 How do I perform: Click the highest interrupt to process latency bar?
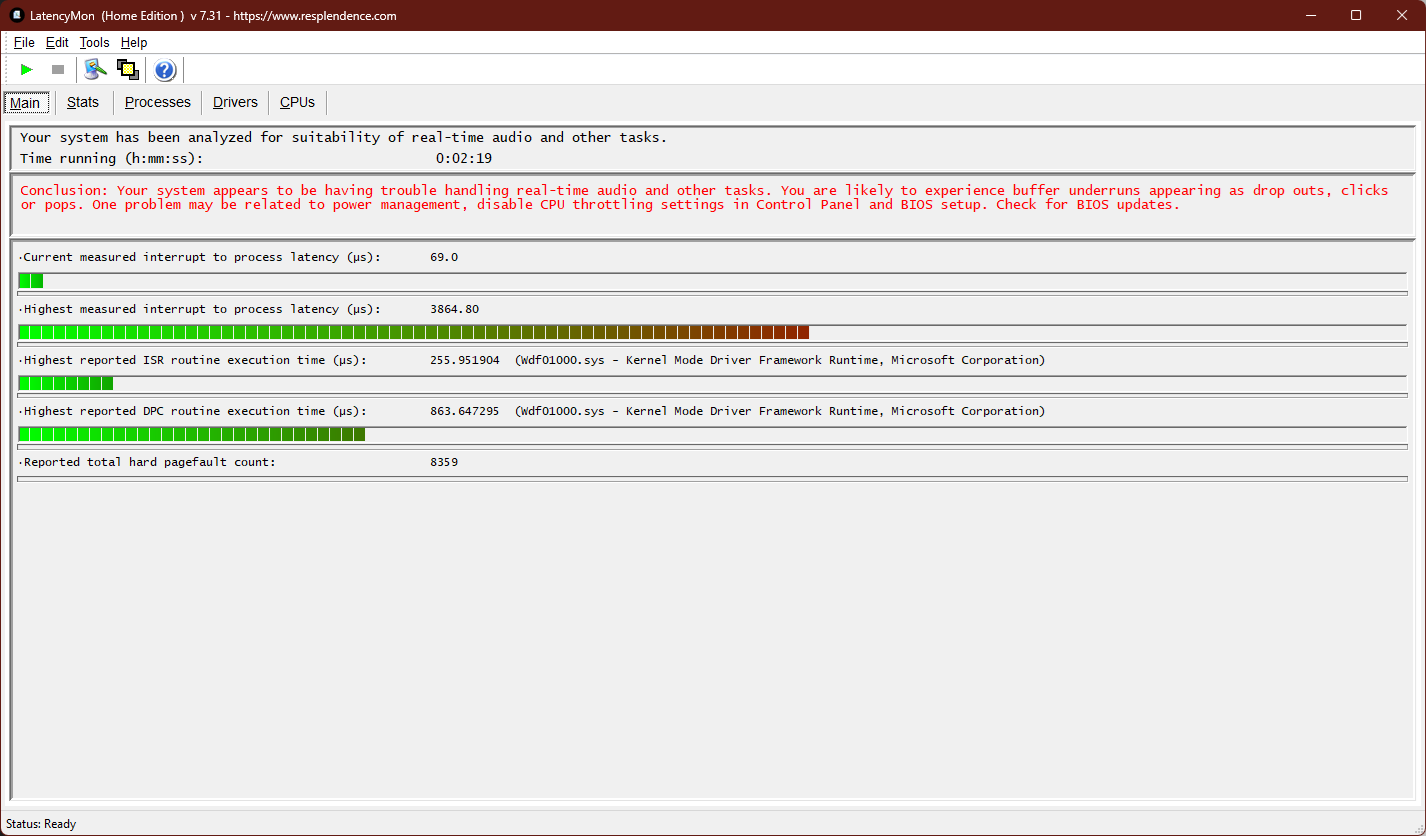(x=413, y=332)
